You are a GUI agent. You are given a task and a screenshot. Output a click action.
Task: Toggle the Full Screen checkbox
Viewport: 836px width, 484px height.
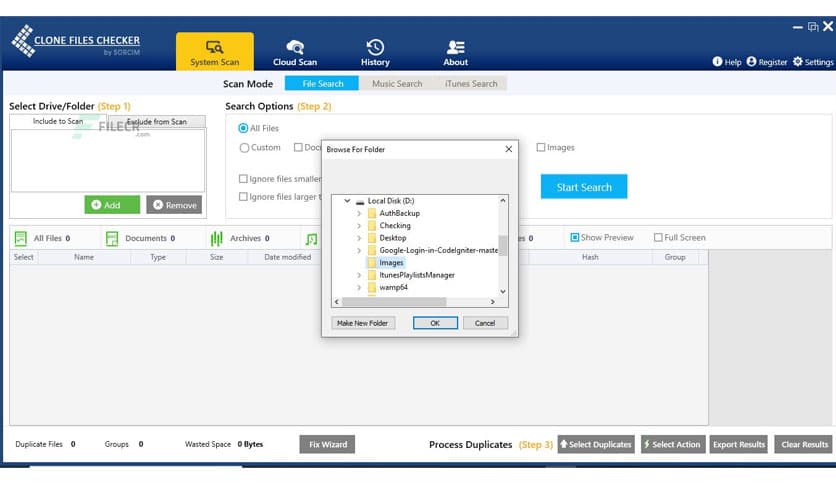coord(658,237)
